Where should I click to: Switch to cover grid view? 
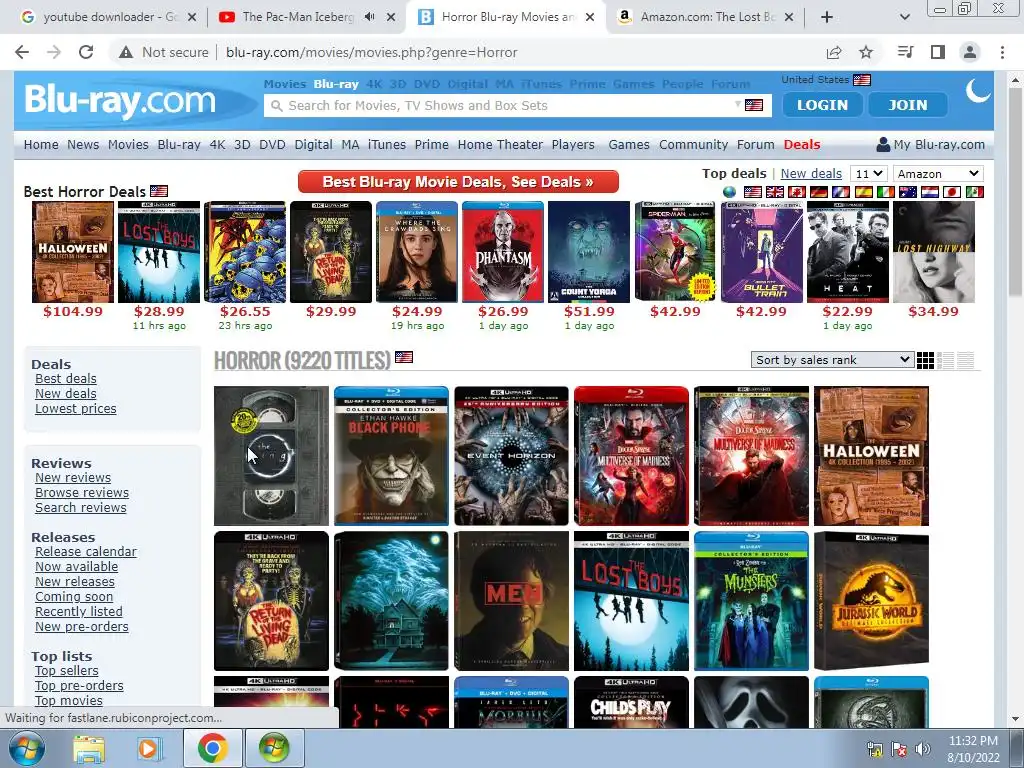(925, 360)
